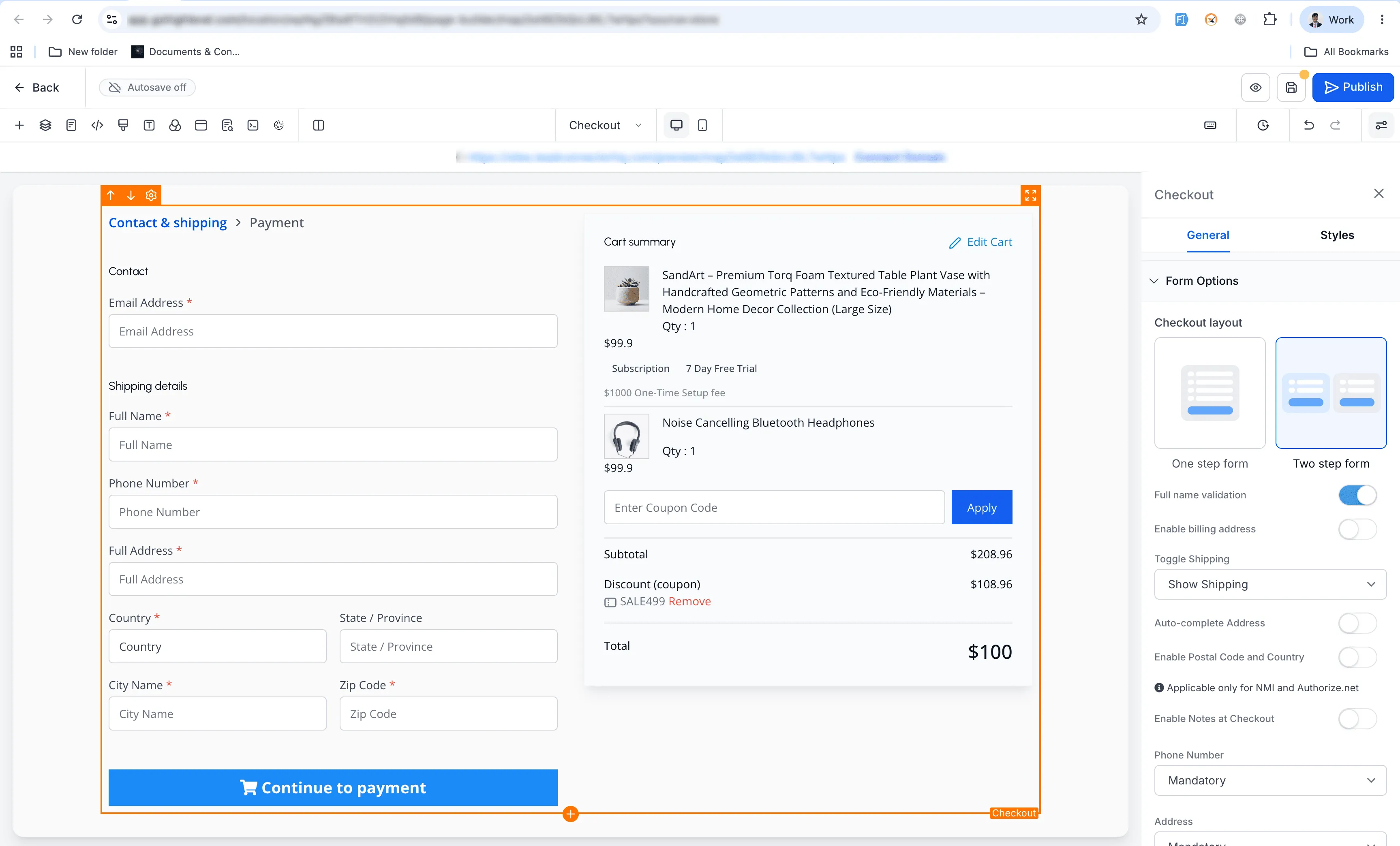Open the Country select field
Image resolution: width=1400 pixels, height=846 pixels.
coord(218,646)
